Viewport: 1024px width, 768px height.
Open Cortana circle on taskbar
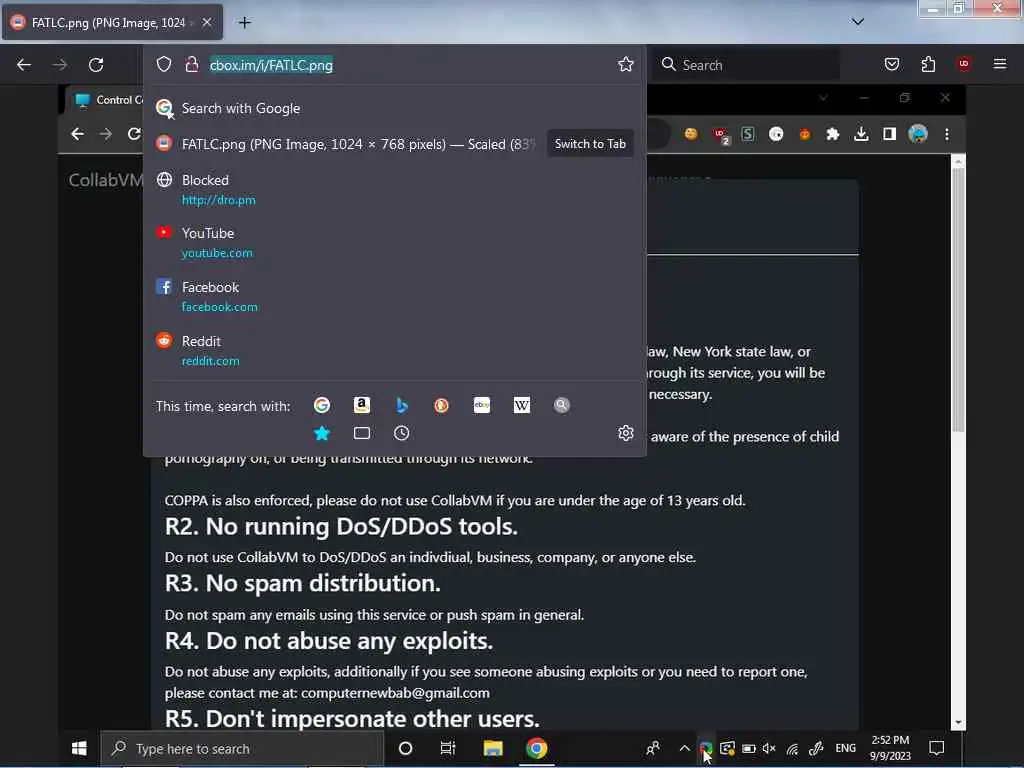tap(406, 748)
